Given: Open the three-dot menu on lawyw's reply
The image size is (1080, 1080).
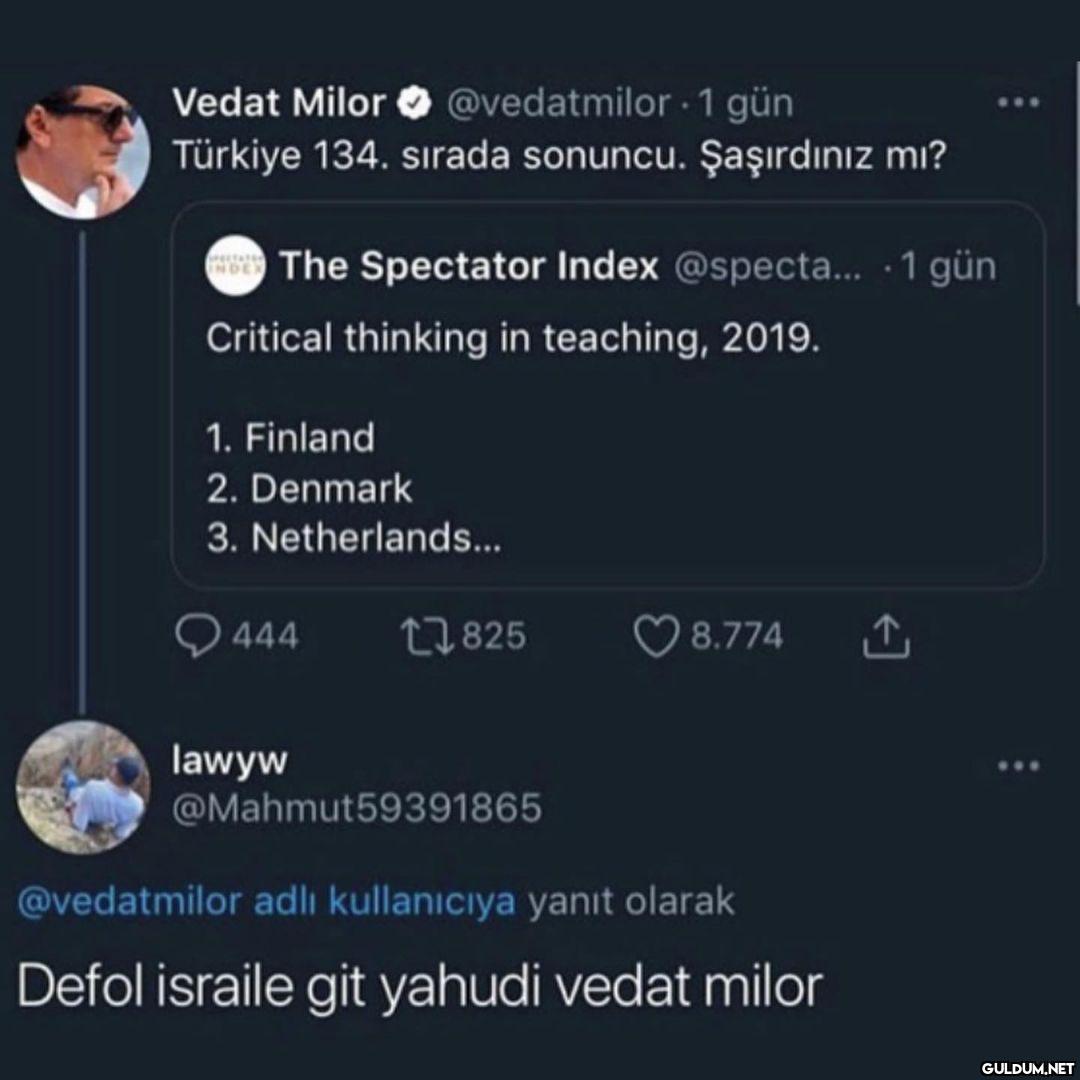Looking at the screenshot, I should [x=1020, y=767].
